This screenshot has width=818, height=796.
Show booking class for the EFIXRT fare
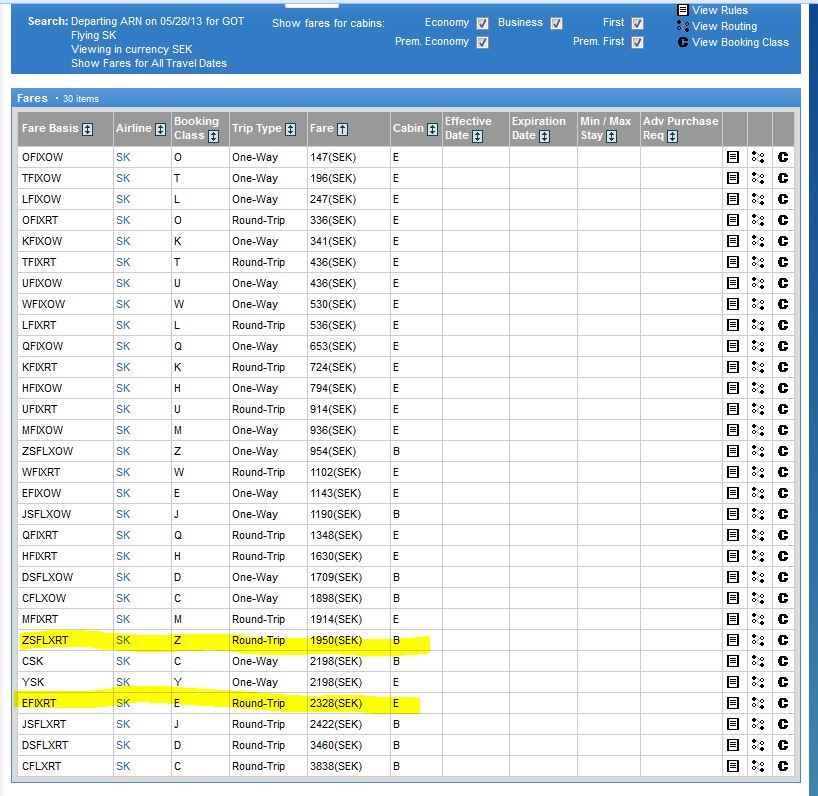click(783, 703)
